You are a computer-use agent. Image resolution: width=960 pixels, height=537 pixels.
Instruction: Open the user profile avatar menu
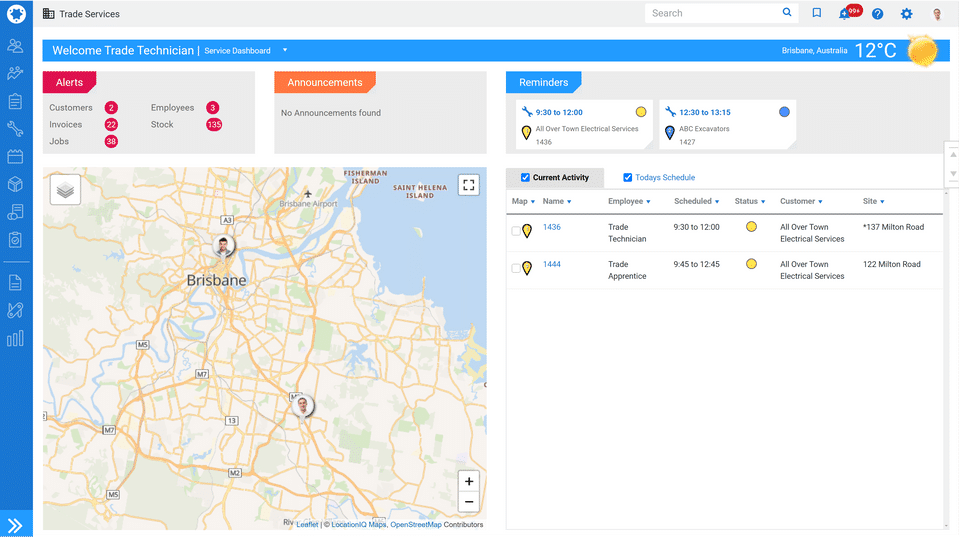click(x=937, y=13)
